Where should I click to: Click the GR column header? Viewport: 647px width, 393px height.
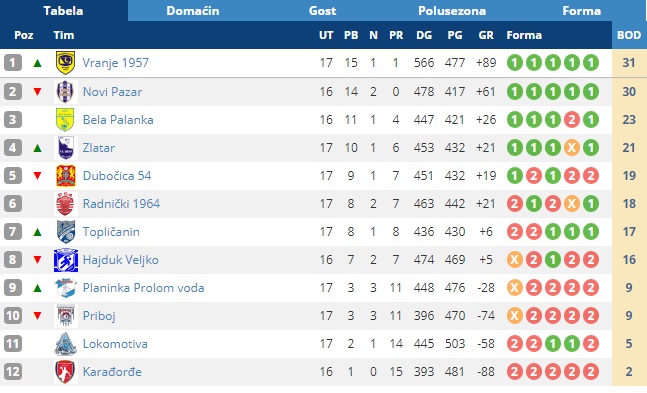coord(486,35)
